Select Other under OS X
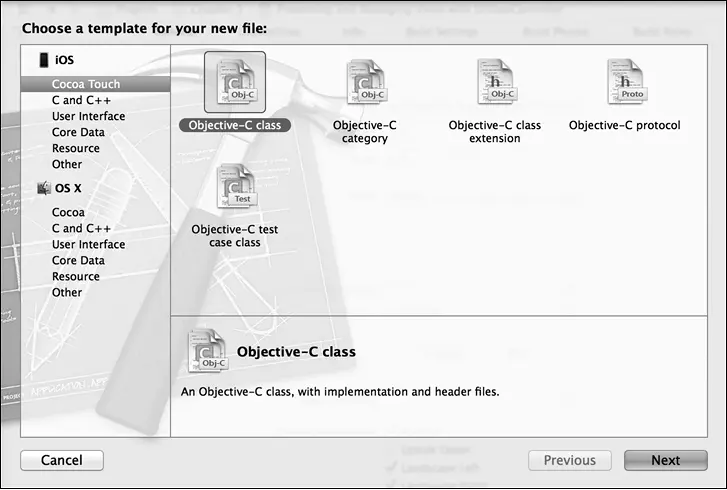The width and height of the screenshot is (727, 490). pos(67,293)
